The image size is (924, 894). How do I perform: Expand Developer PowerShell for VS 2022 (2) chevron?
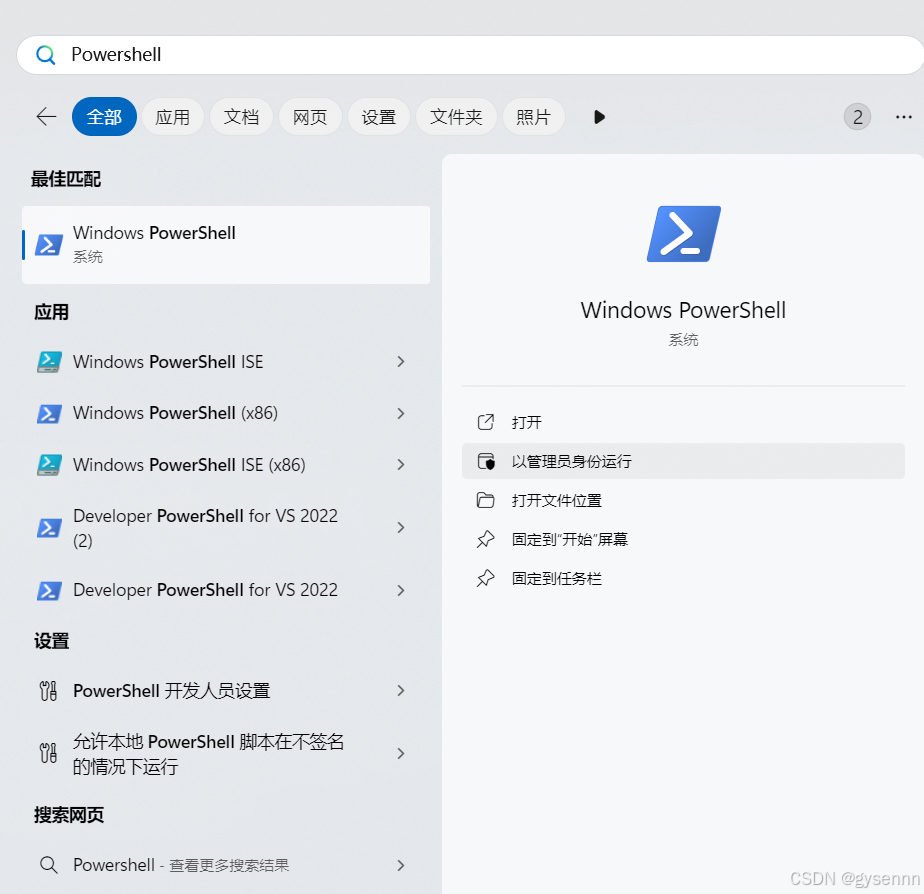(401, 527)
